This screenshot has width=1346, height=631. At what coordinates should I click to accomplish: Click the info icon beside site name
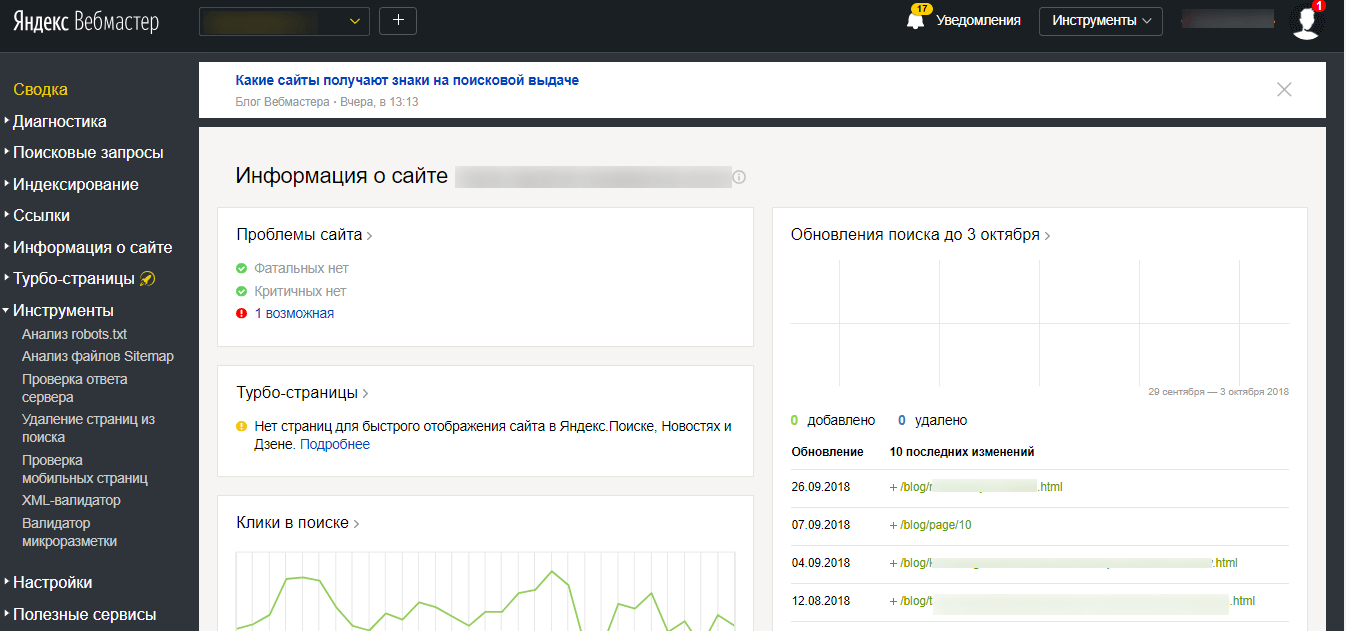pos(739,177)
